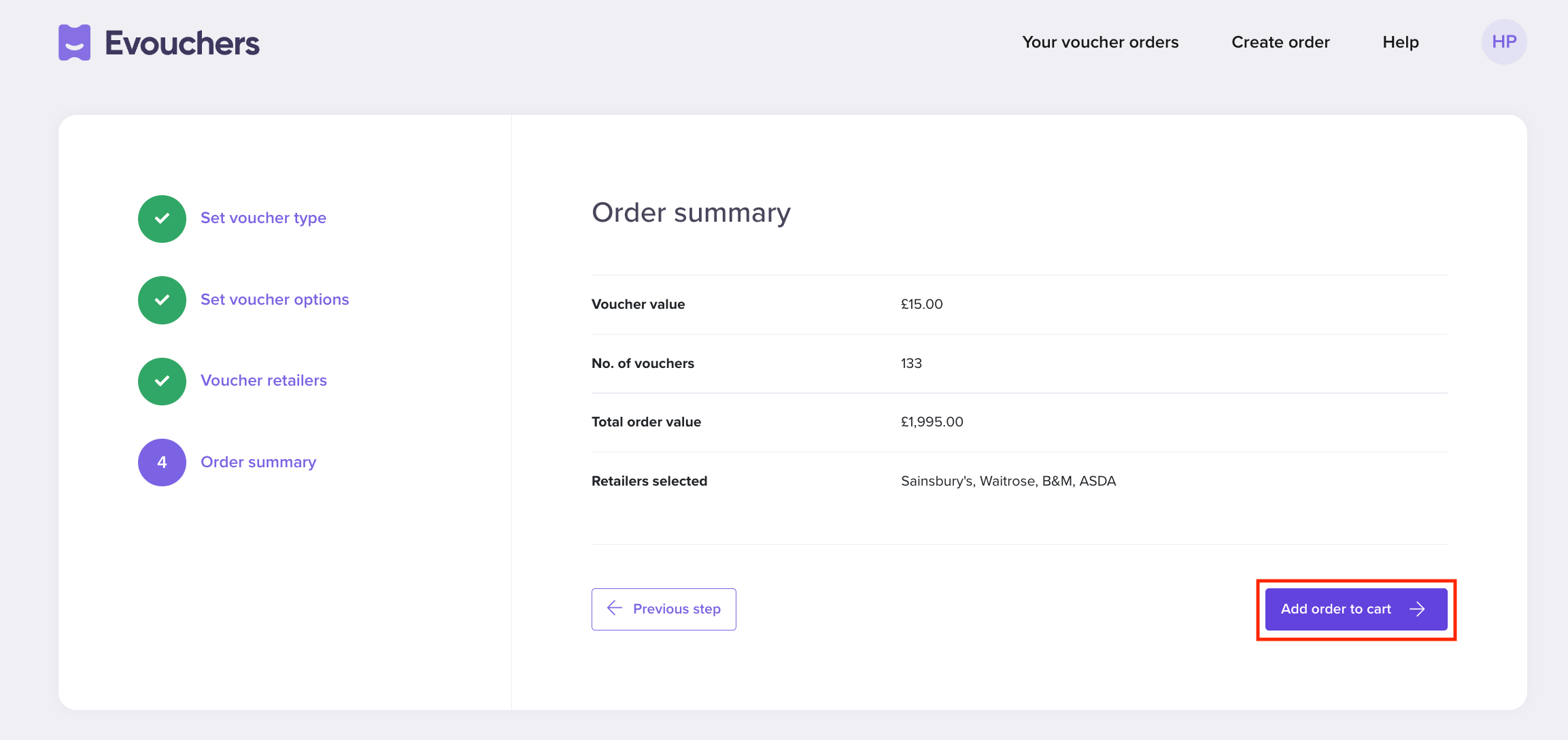Open the Set voucher options step
Image resolution: width=1568 pixels, height=740 pixels.
click(275, 299)
